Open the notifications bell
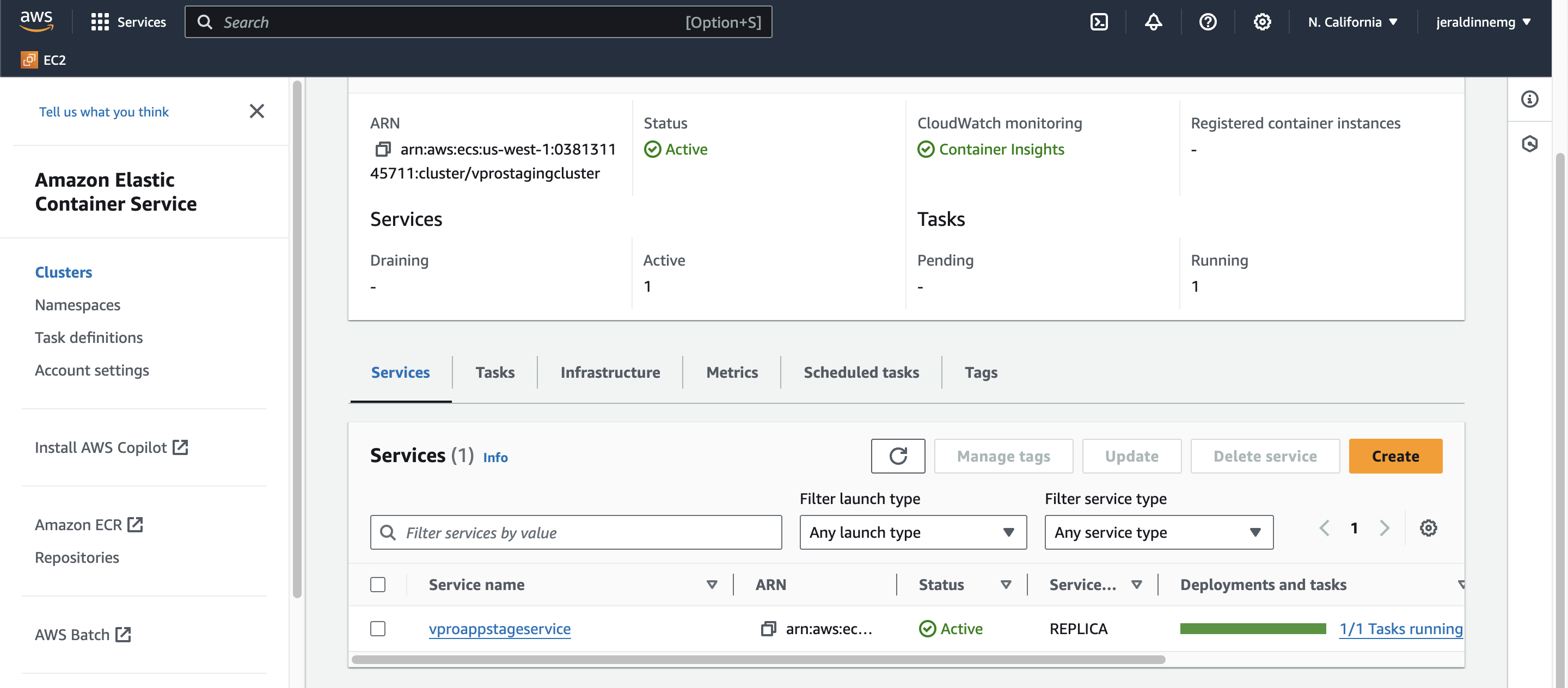 pyautogui.click(x=1153, y=22)
